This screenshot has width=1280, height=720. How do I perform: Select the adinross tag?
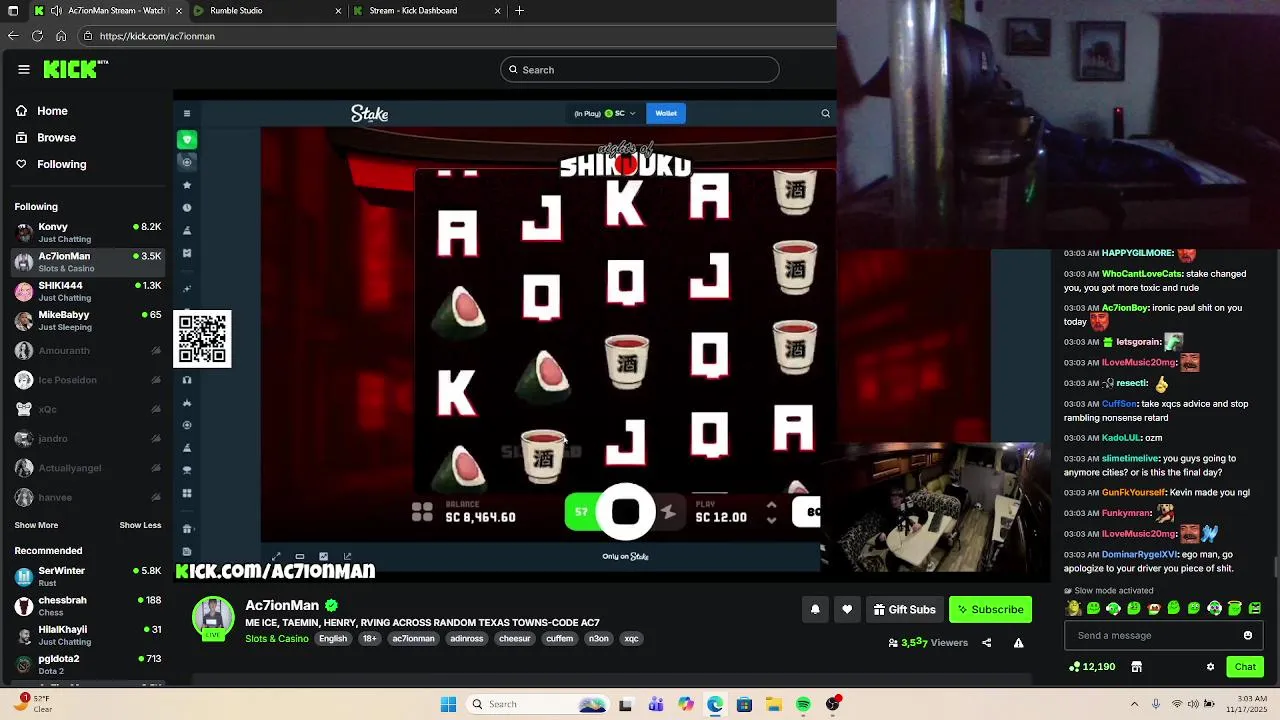(x=467, y=638)
